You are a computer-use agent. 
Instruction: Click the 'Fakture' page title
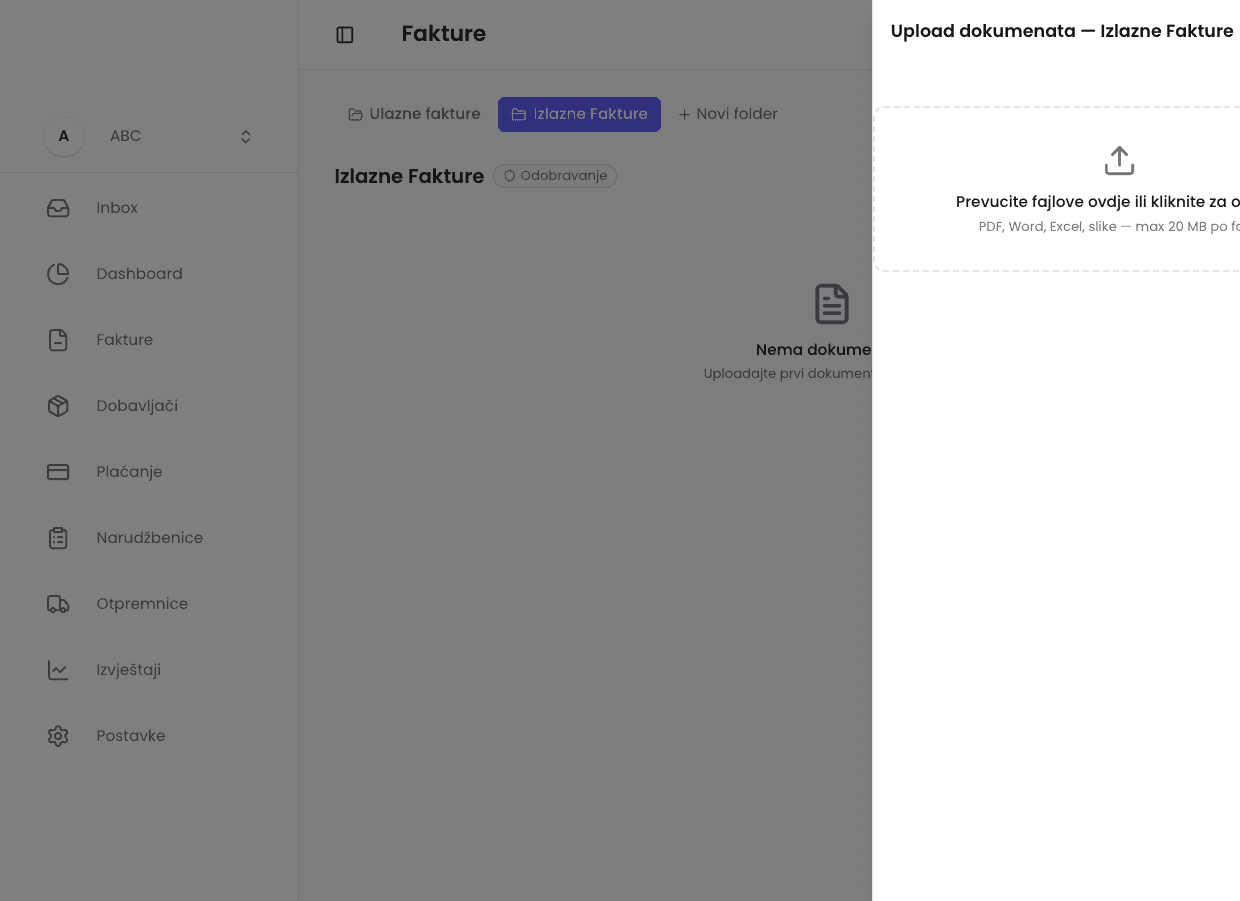pyautogui.click(x=444, y=34)
